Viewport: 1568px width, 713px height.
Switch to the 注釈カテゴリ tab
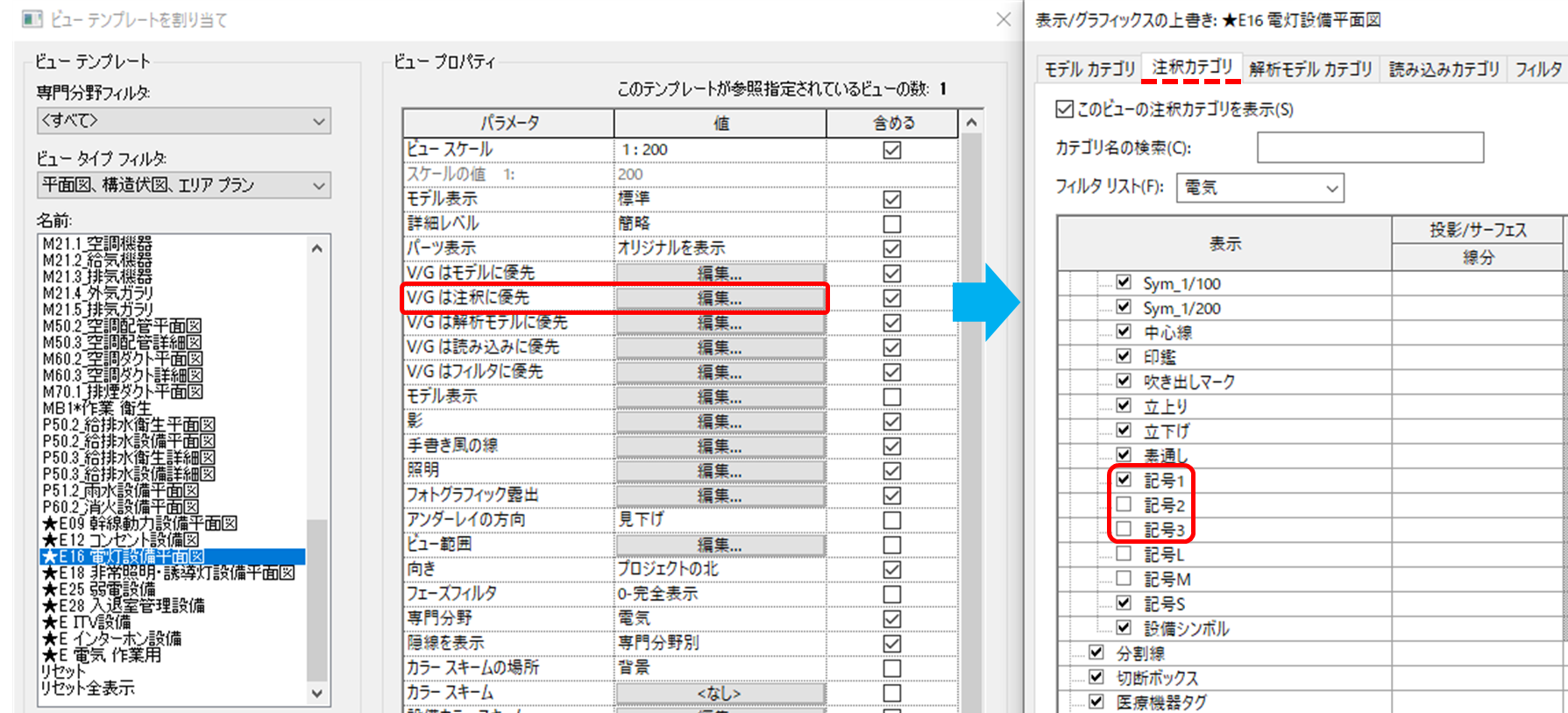click(1192, 68)
